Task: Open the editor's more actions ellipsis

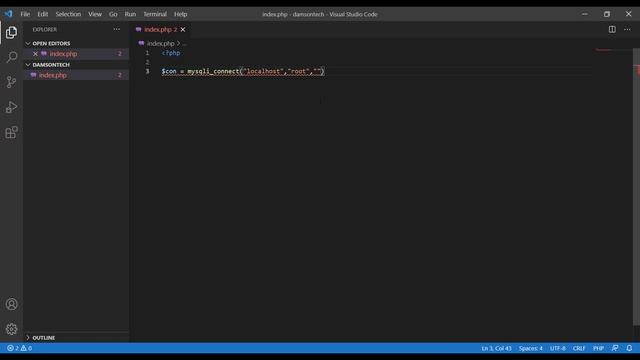Action: click(x=627, y=29)
